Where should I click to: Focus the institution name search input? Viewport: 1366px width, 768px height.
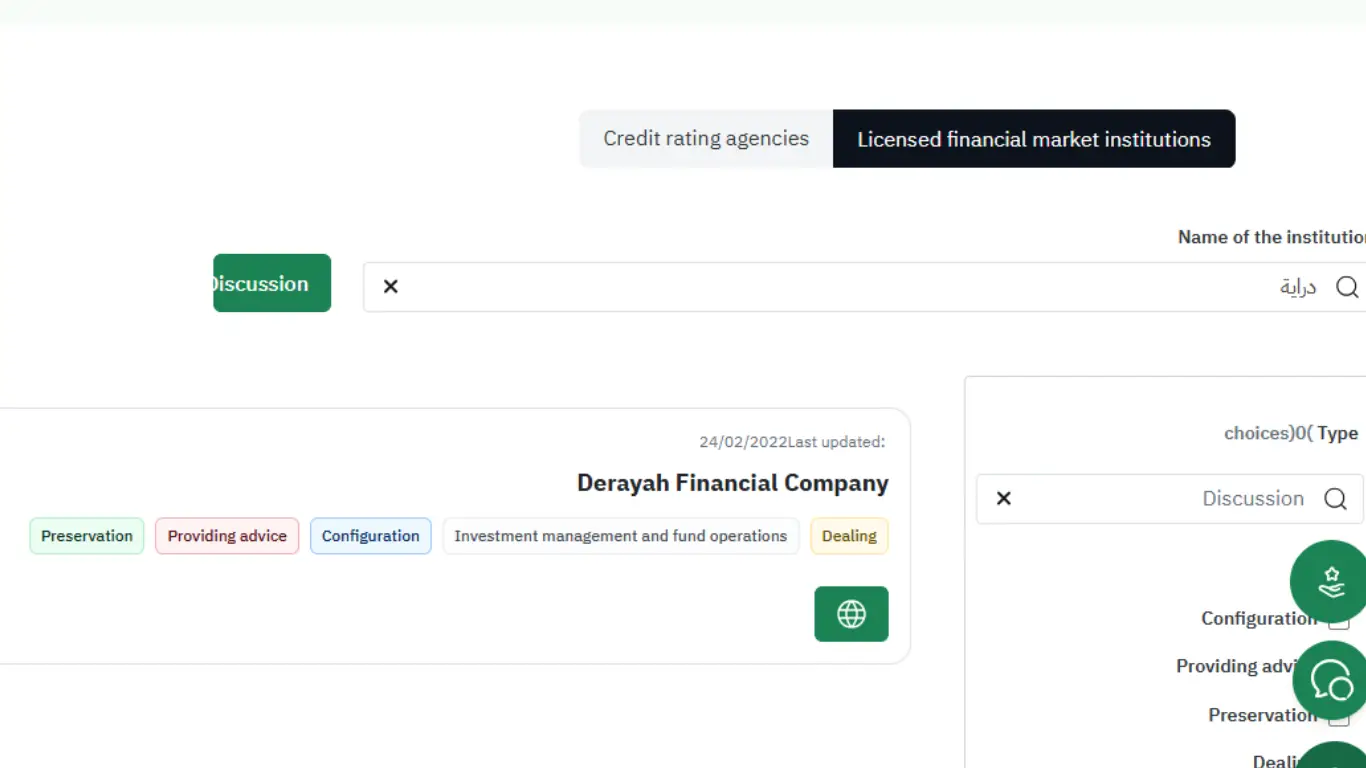point(865,287)
